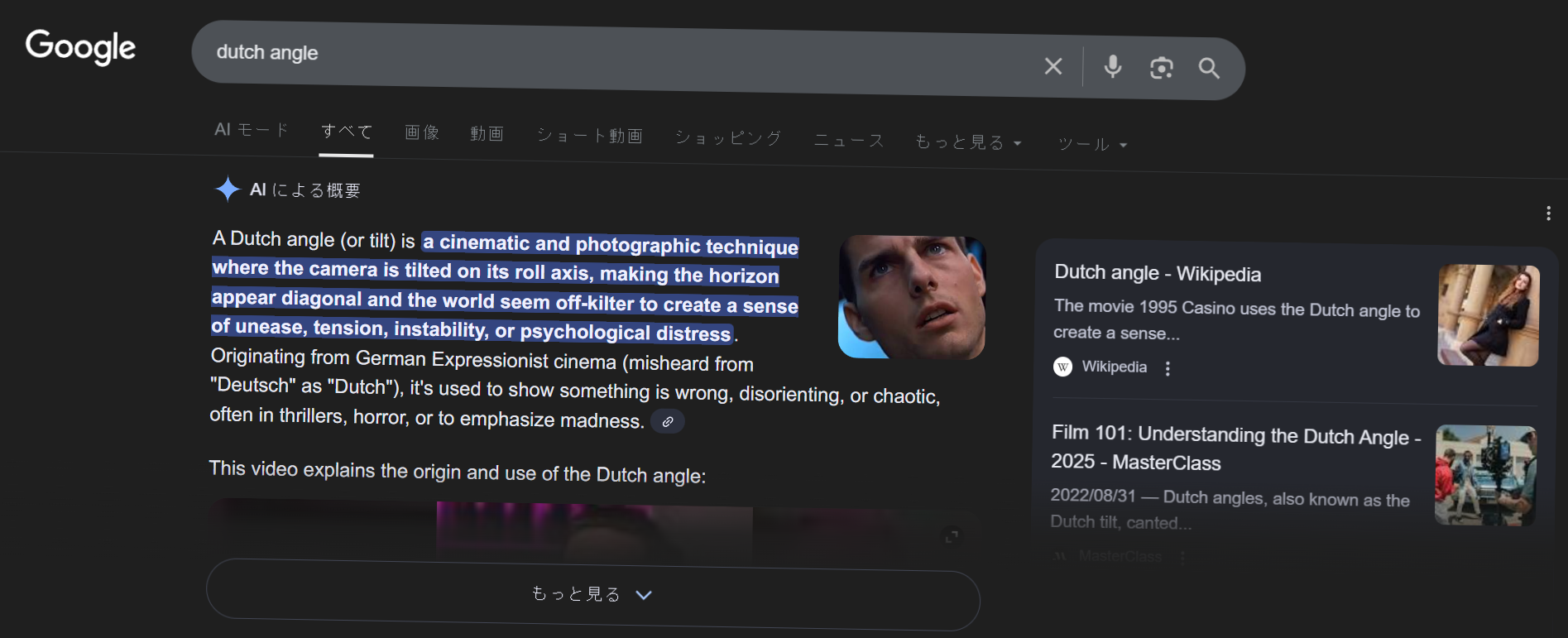The image size is (1568, 638).
Task: Clear the search box text
Action: pyautogui.click(x=1053, y=66)
